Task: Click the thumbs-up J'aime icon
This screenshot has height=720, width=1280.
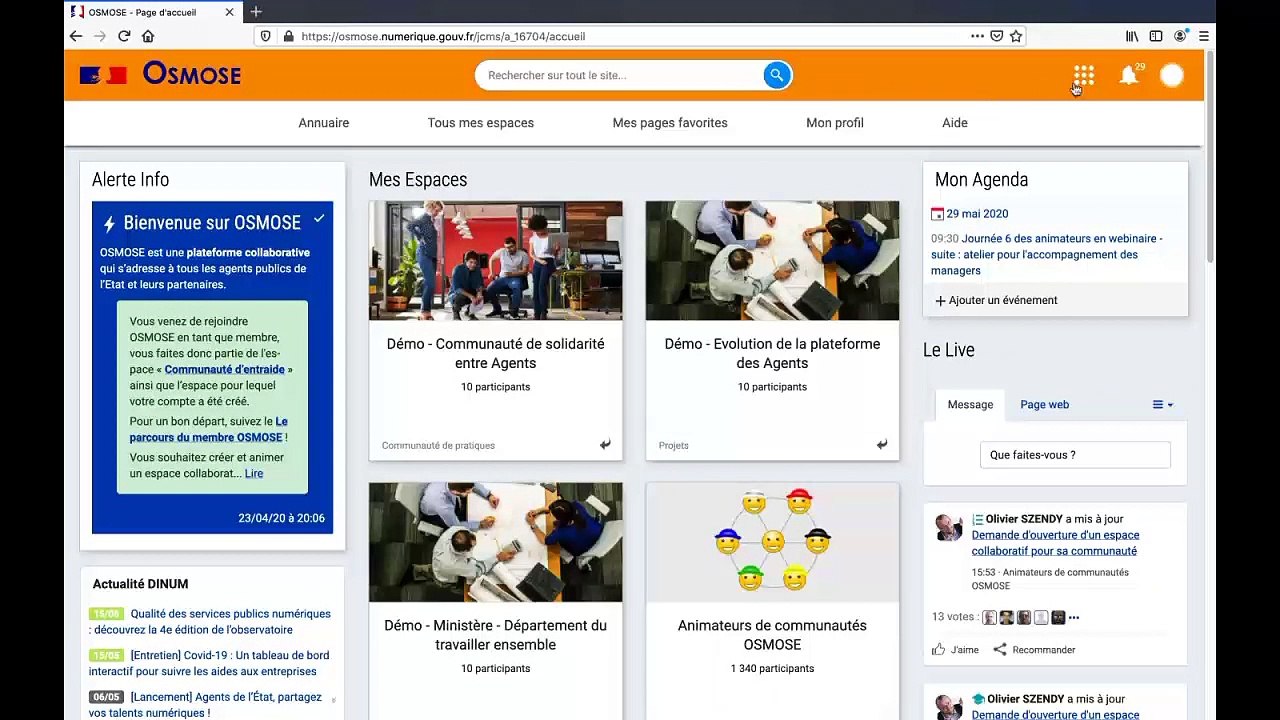Action: click(x=938, y=650)
